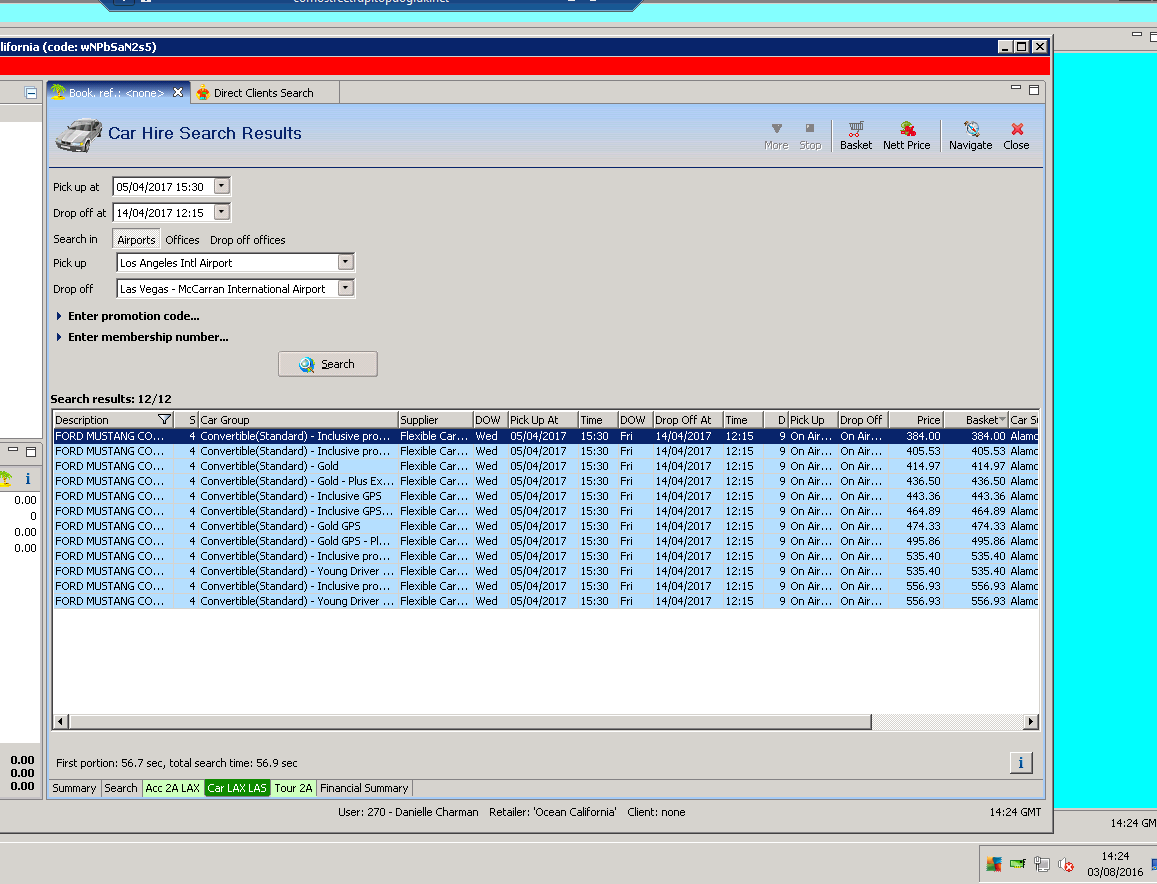The image size is (1157, 884).
Task: Select the Airports search option
Action: (x=136, y=240)
